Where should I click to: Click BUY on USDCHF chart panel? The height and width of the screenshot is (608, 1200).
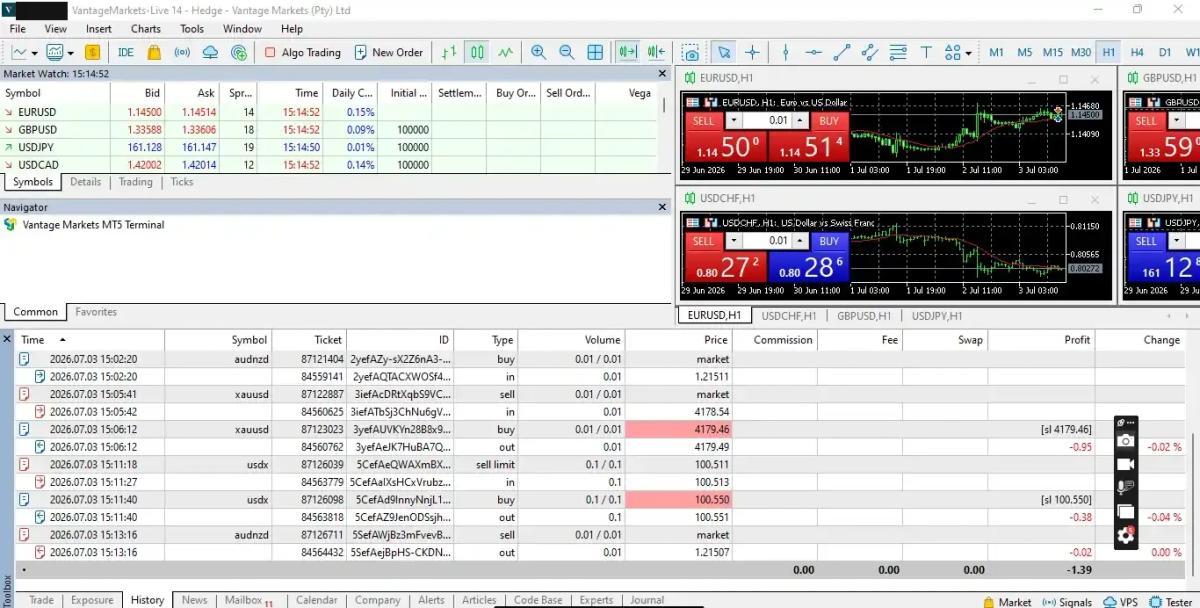829,241
